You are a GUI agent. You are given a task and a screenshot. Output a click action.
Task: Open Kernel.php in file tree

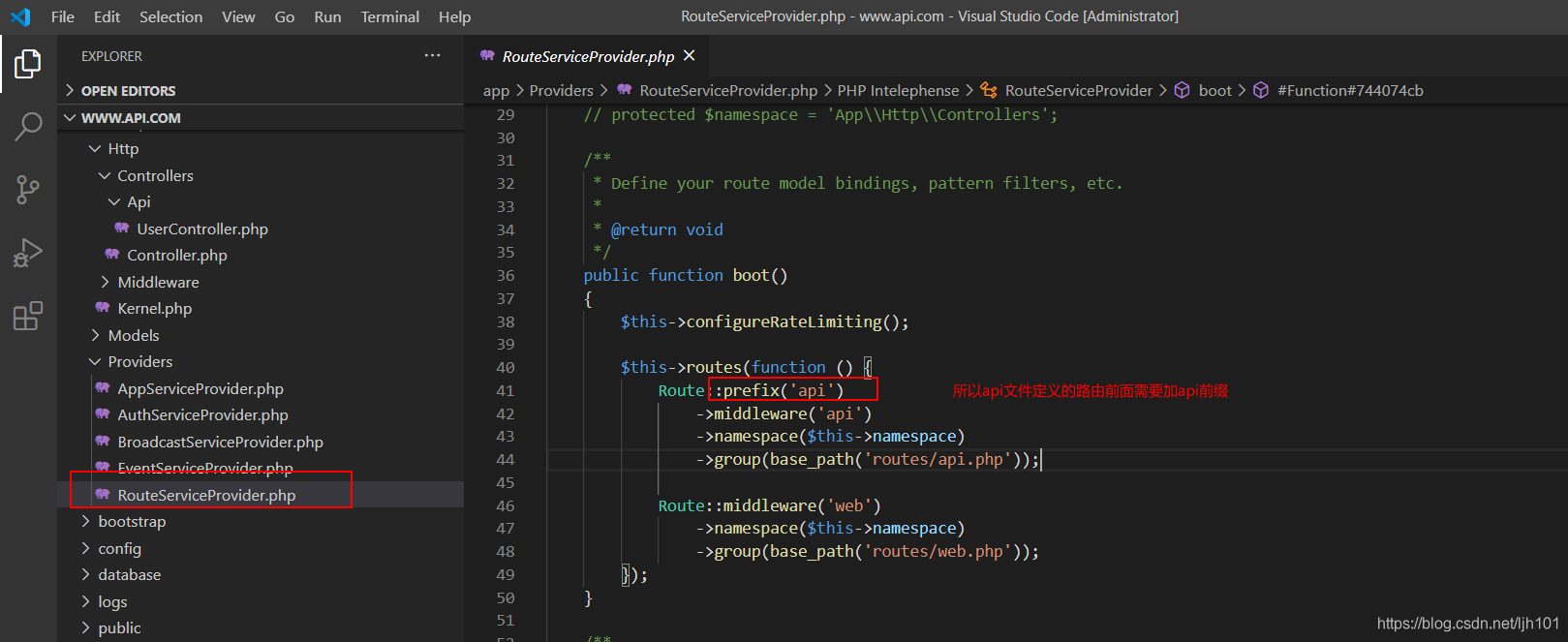[155, 308]
